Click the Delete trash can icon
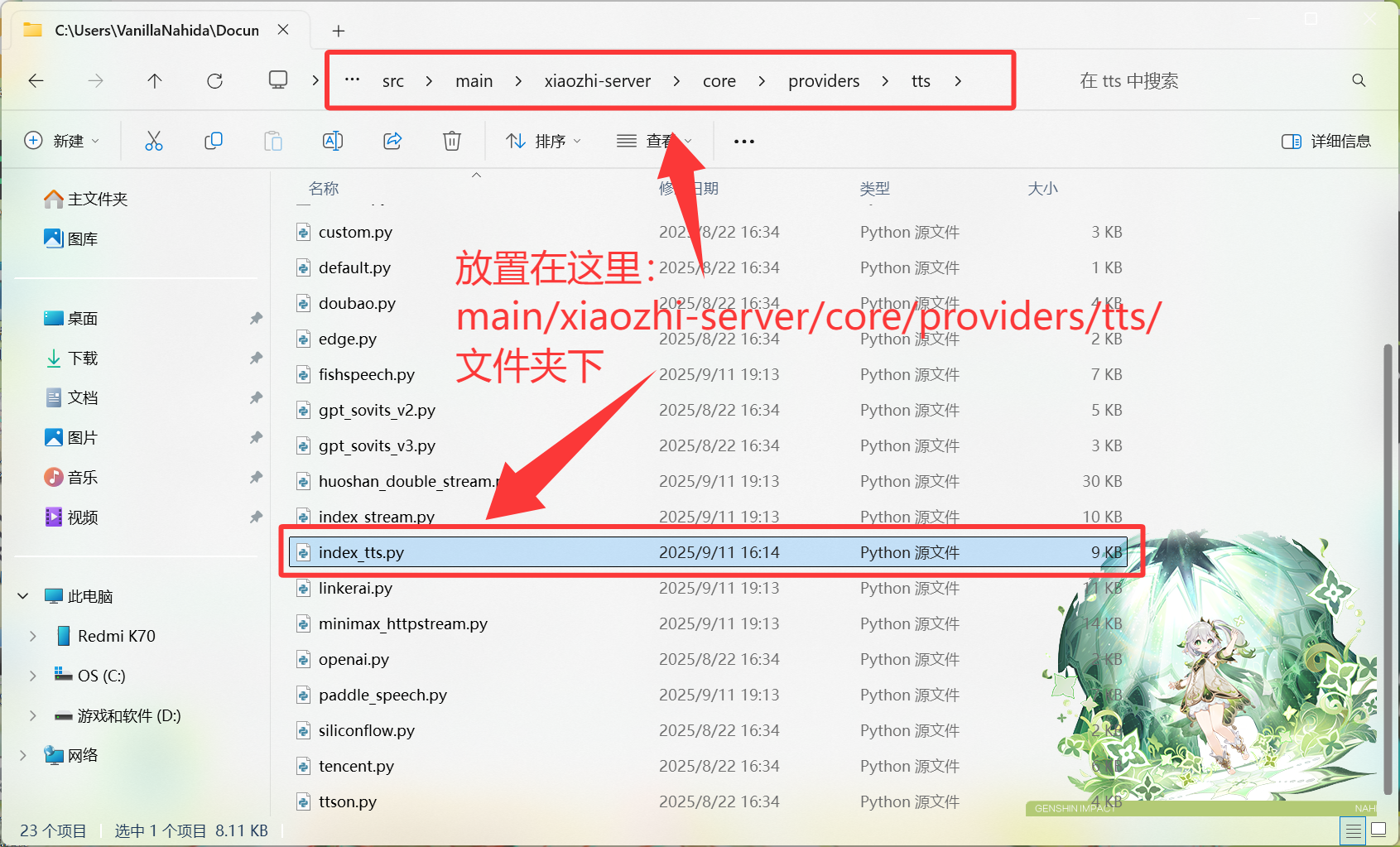 point(452,141)
